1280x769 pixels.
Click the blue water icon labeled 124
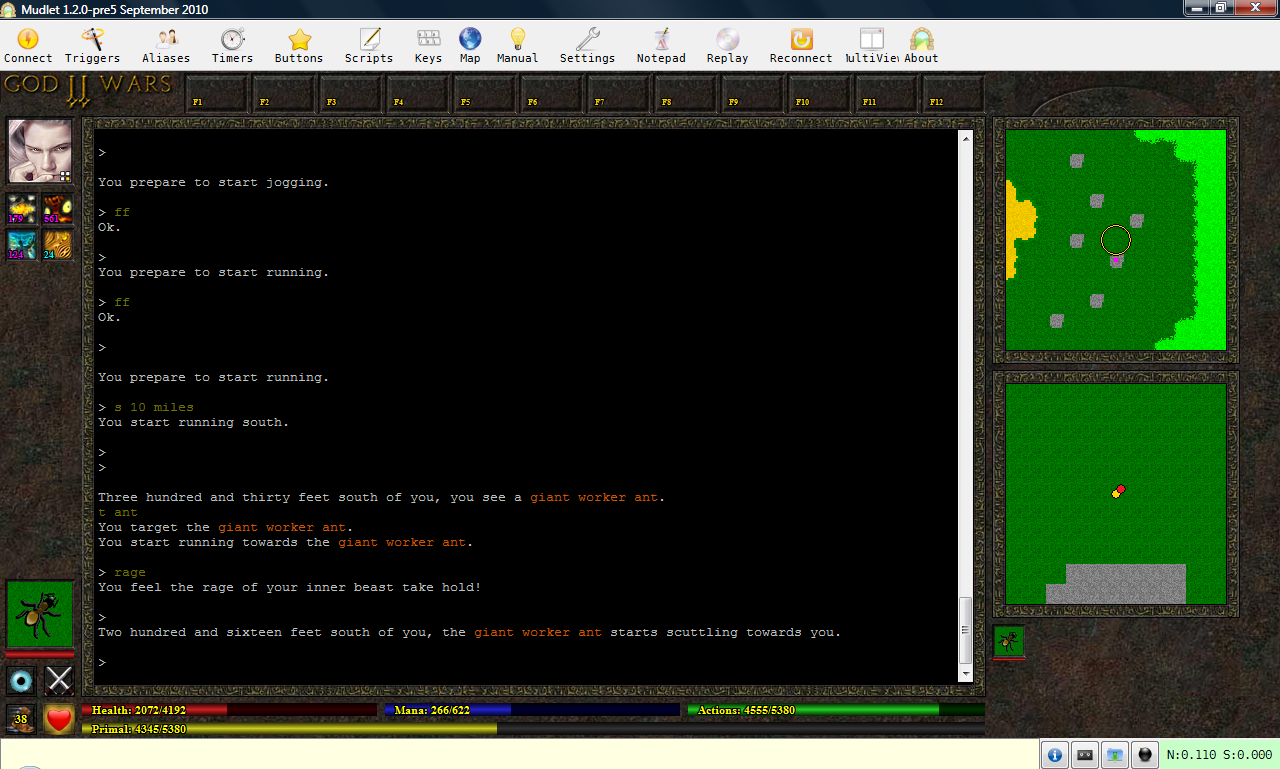(x=22, y=244)
